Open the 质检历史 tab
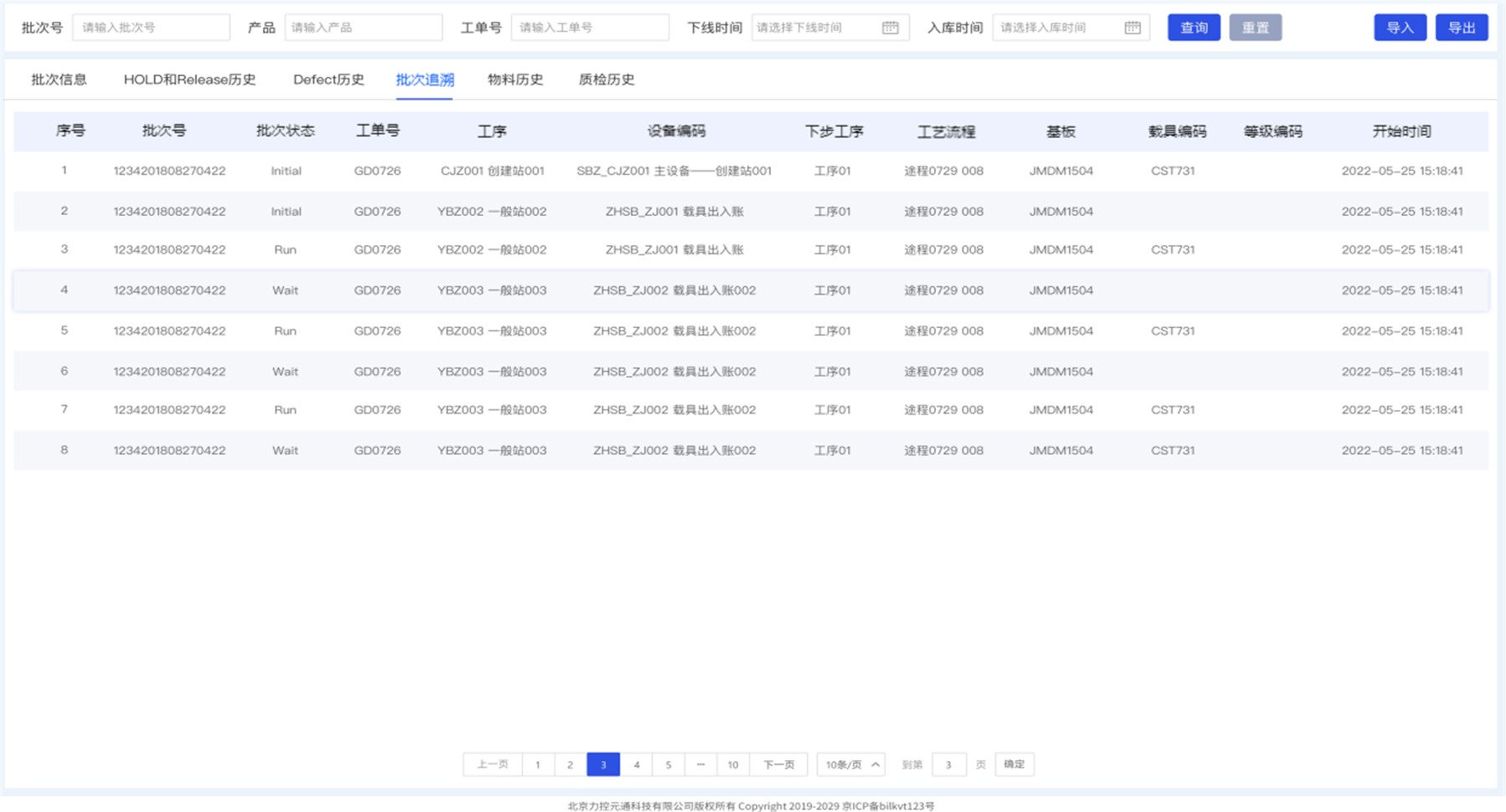The height and width of the screenshot is (812, 1506). (606, 80)
